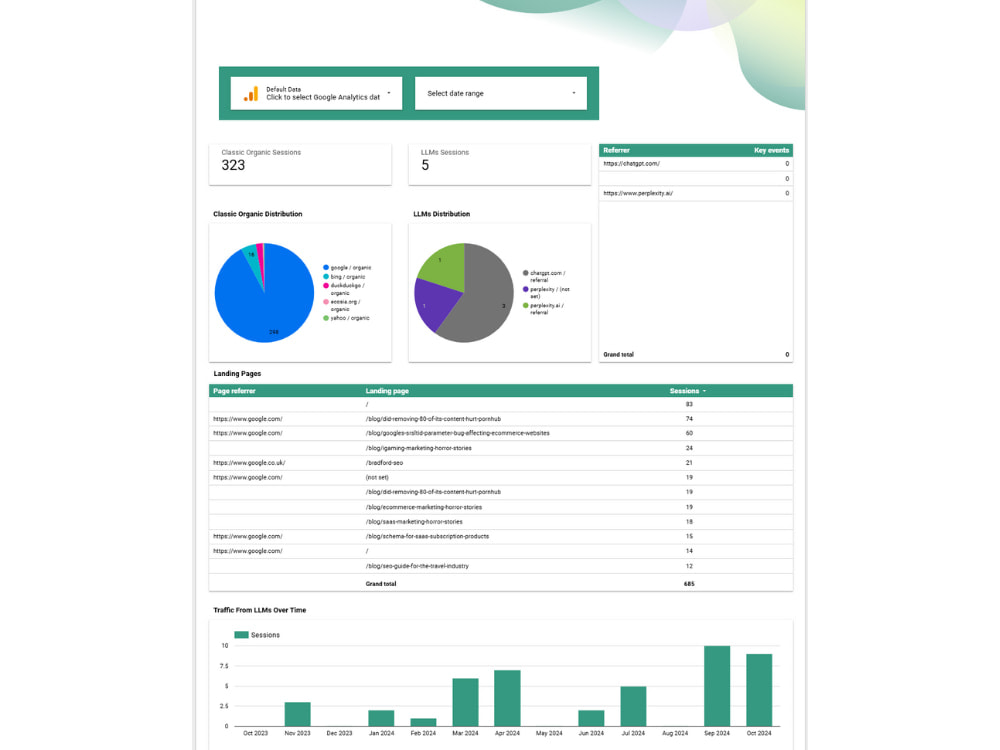Click the googles-srsltid-parameter-bug landing page cell

pyautogui.click(x=457, y=433)
